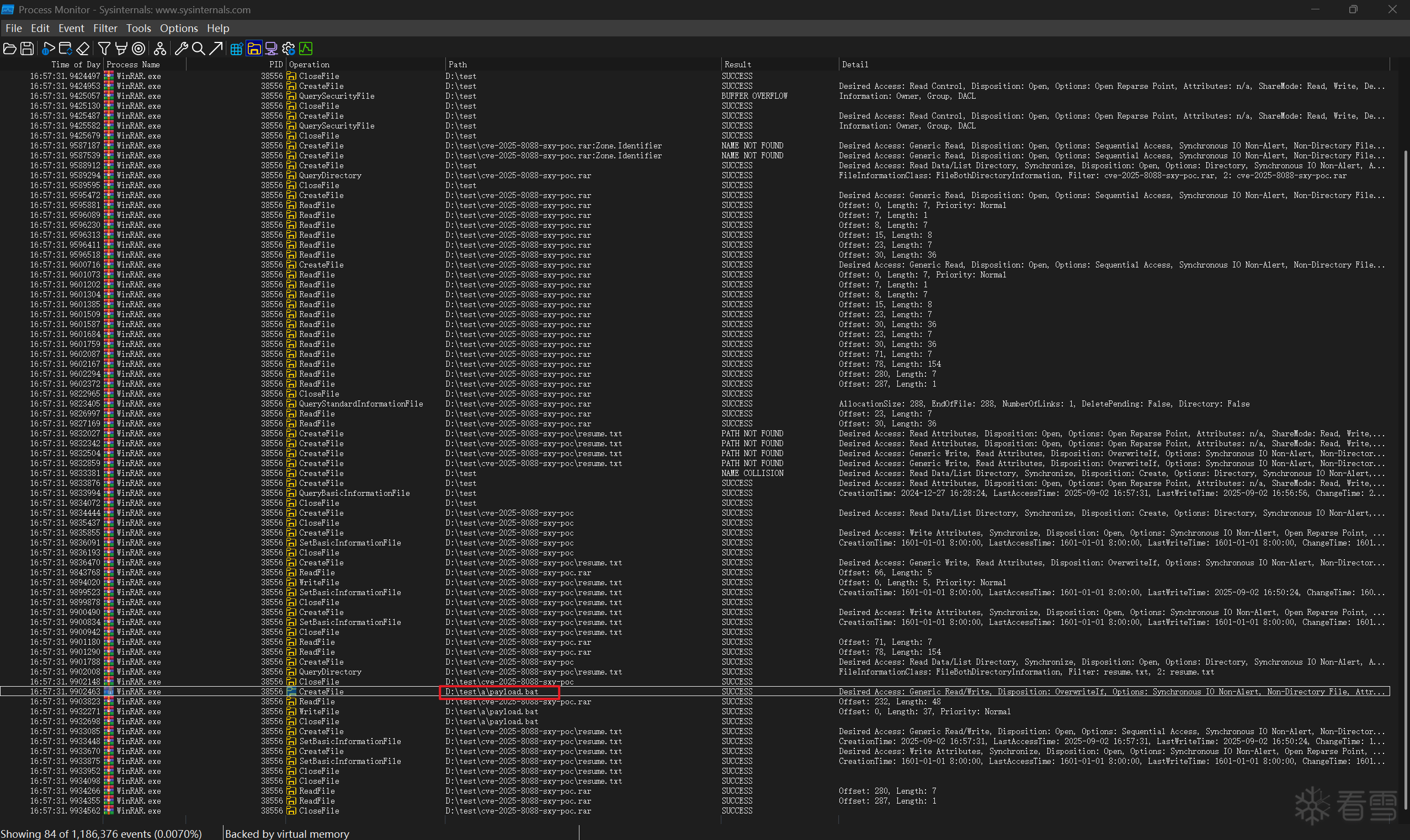Toggle Show Network Activity icon
Image resolution: width=1410 pixels, height=840 pixels.
272,49
